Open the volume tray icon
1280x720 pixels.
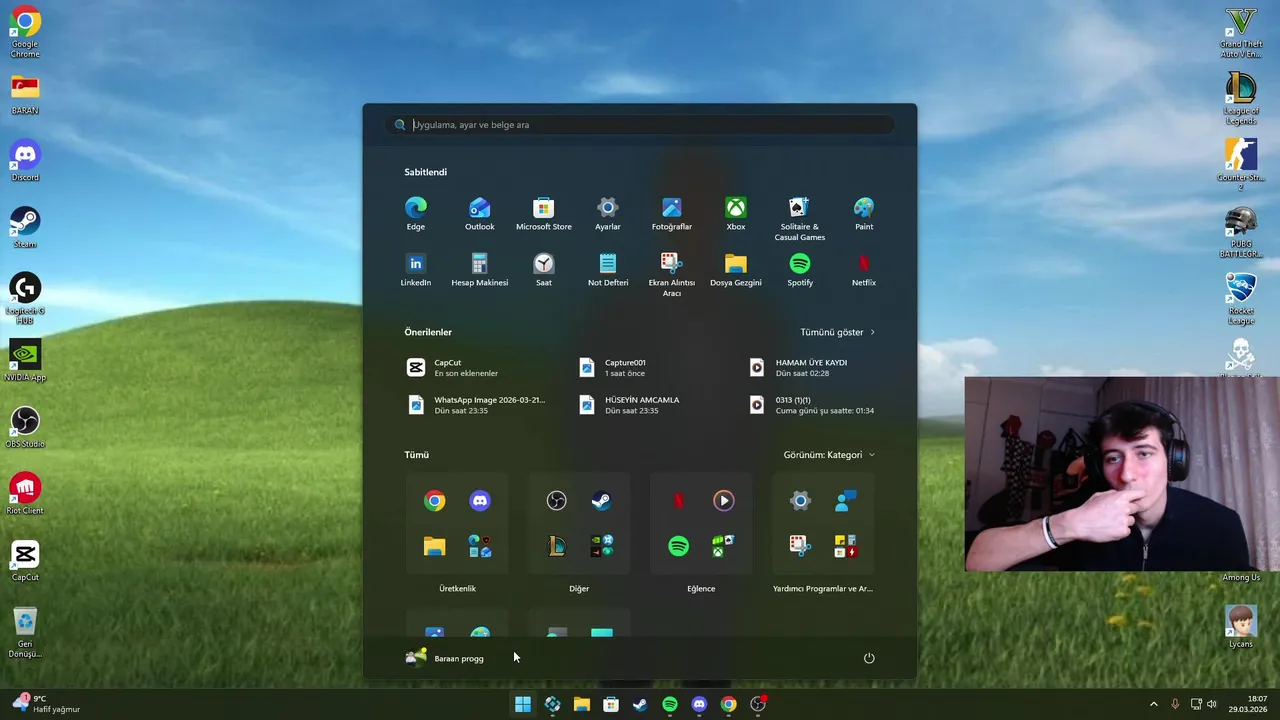pos(1212,704)
